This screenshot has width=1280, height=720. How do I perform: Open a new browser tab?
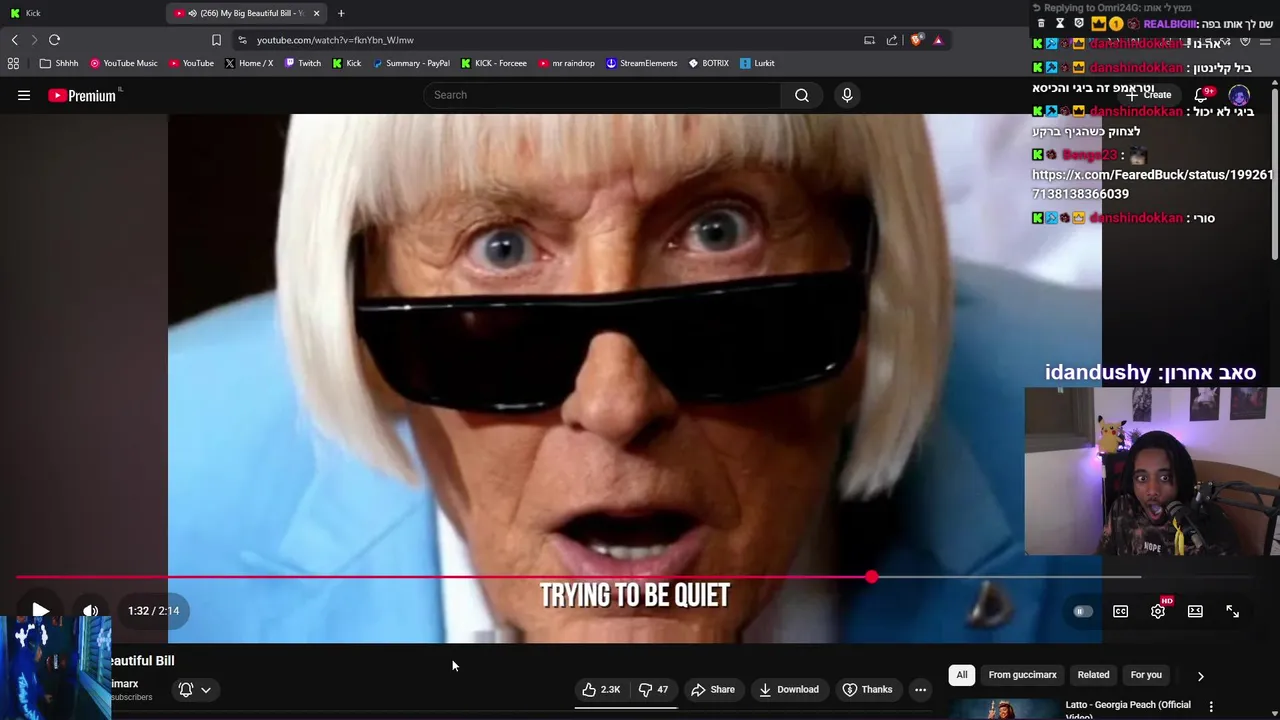click(x=341, y=13)
